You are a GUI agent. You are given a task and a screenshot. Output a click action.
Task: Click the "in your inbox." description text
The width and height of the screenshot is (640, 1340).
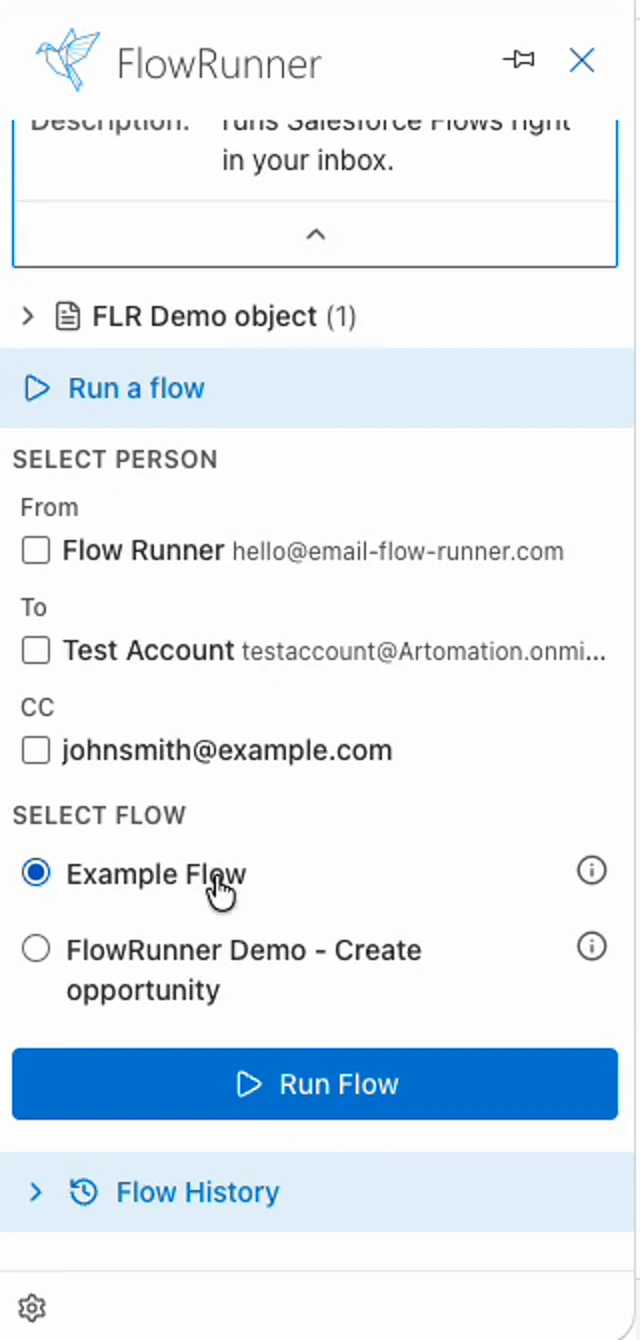(x=307, y=160)
